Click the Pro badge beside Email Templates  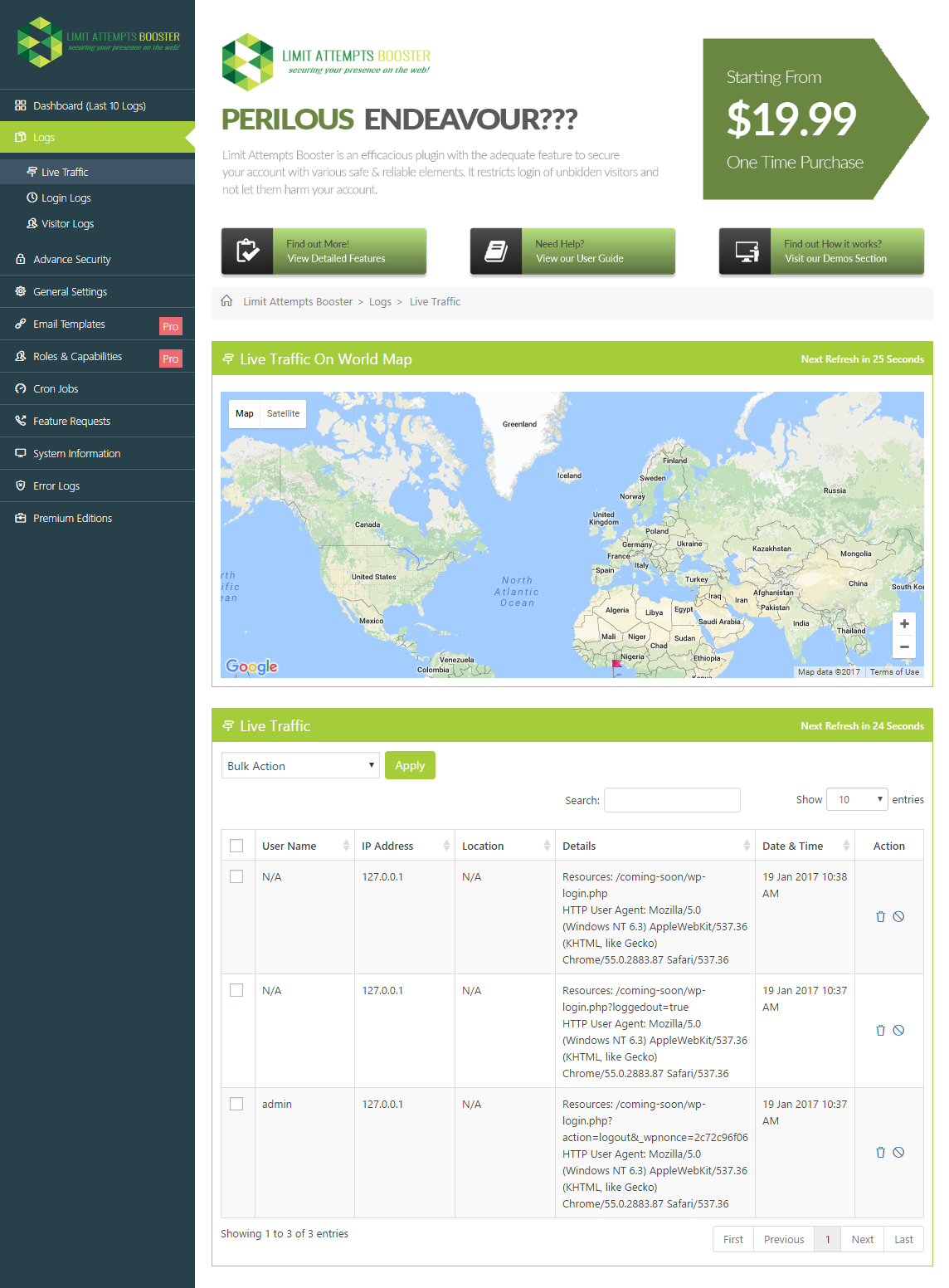coord(171,326)
